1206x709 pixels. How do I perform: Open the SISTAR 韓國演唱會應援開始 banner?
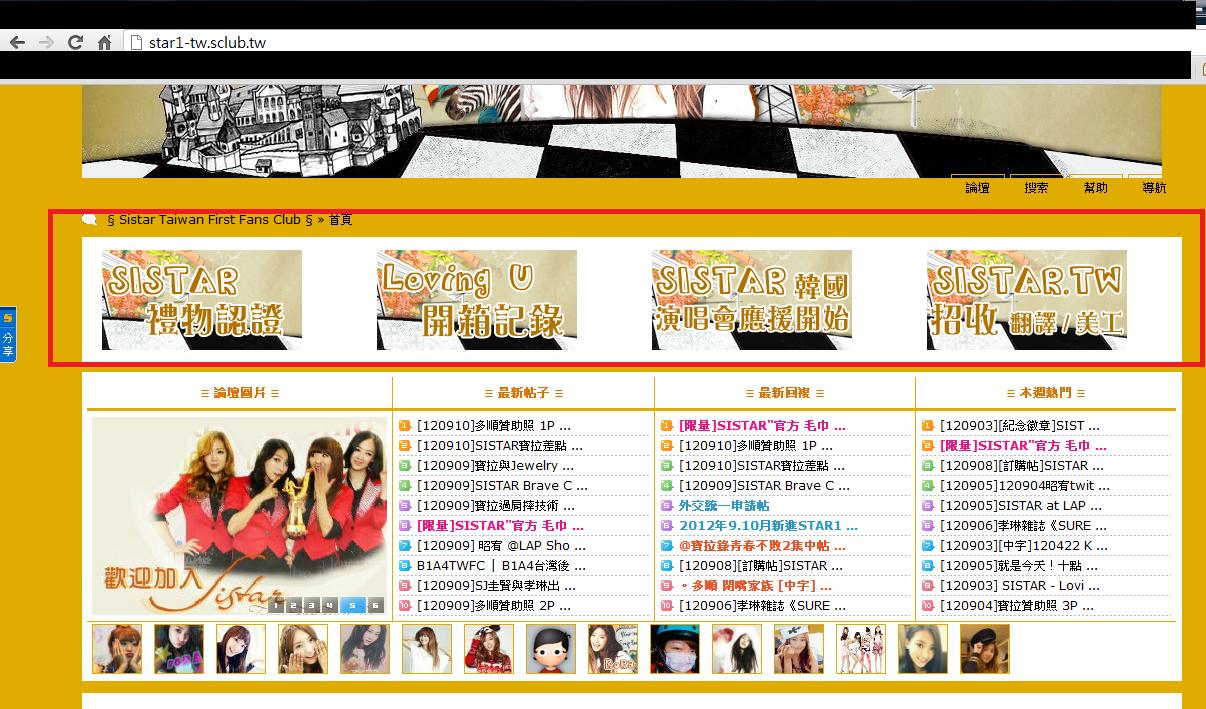pos(752,300)
